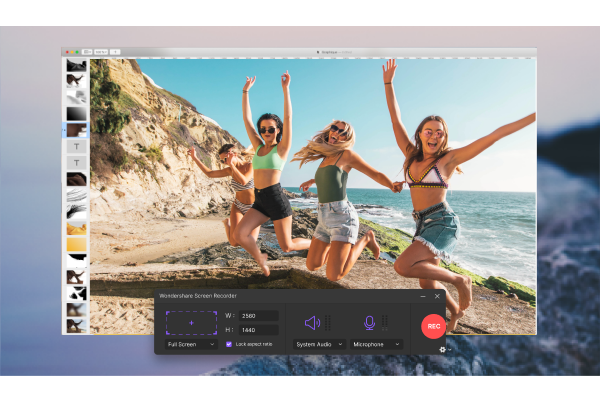Select the highlighted thumbnail in the sidebar
Screen dimensions: 600x402
pos(77,130)
